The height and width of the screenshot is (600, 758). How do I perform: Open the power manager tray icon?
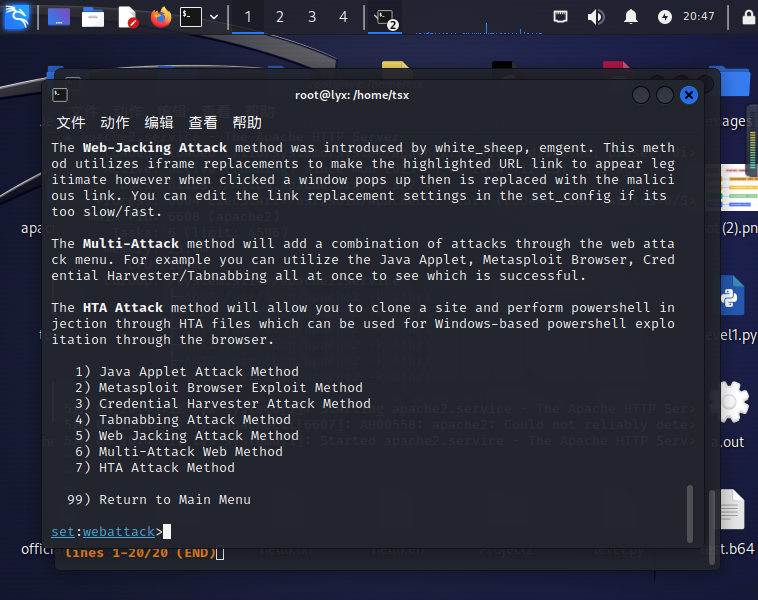665,17
